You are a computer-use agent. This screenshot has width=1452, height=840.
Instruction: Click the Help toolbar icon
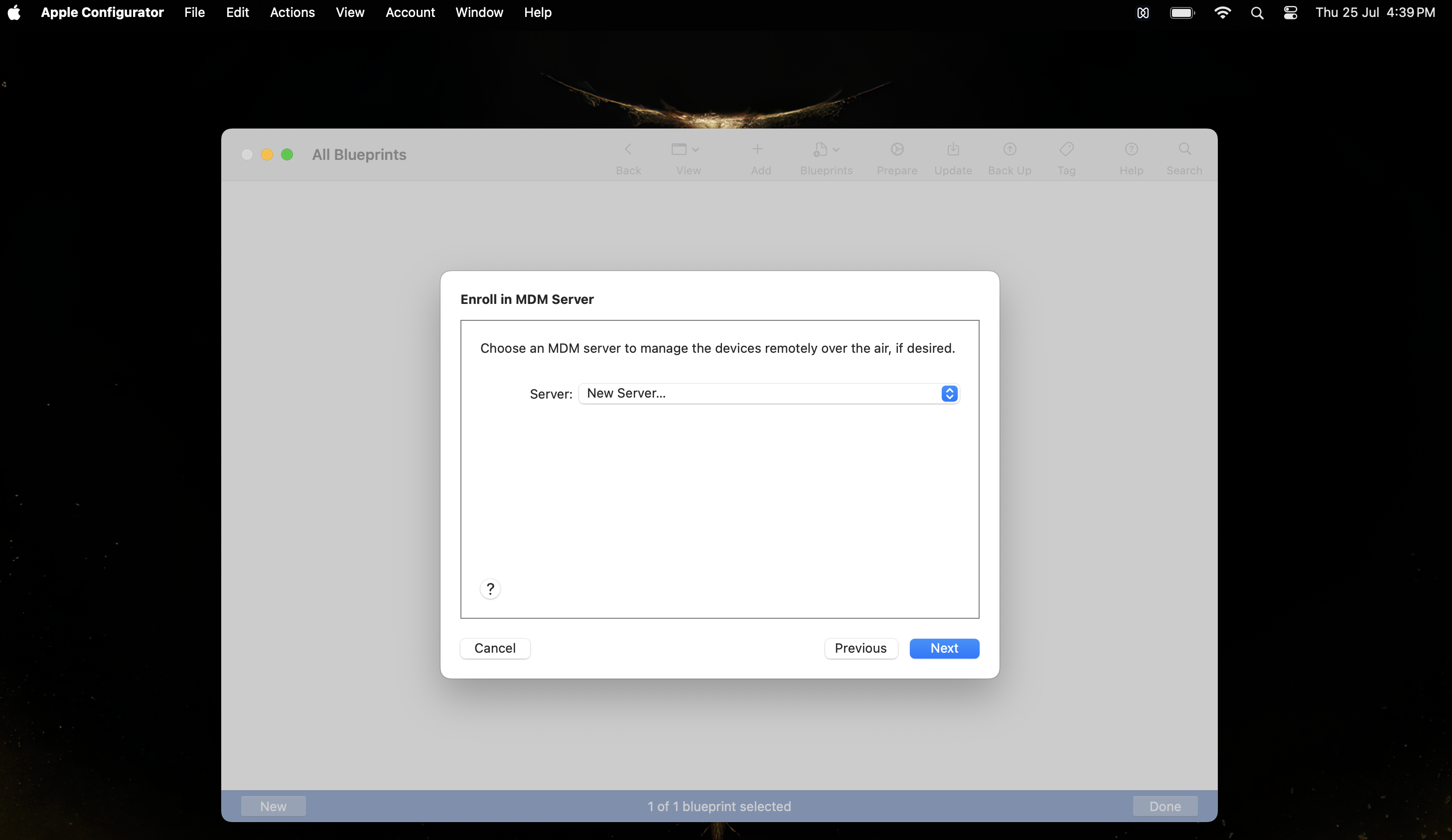1131,150
